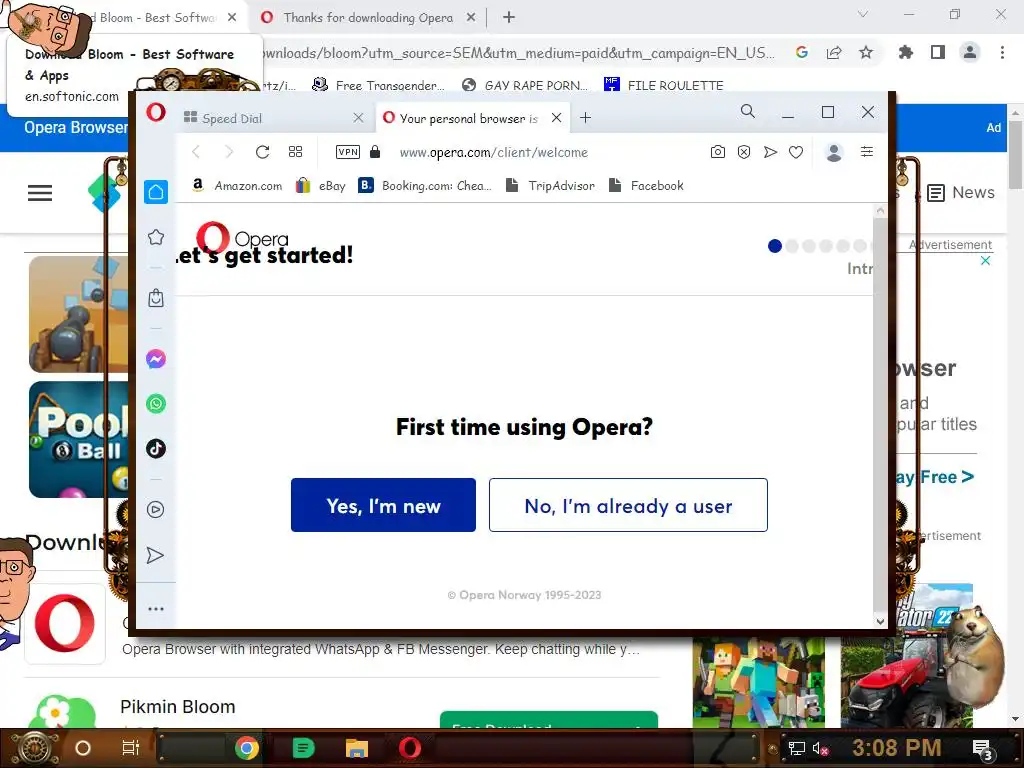
Task: Open Chrome's three-dot menu
Action: point(1002,52)
